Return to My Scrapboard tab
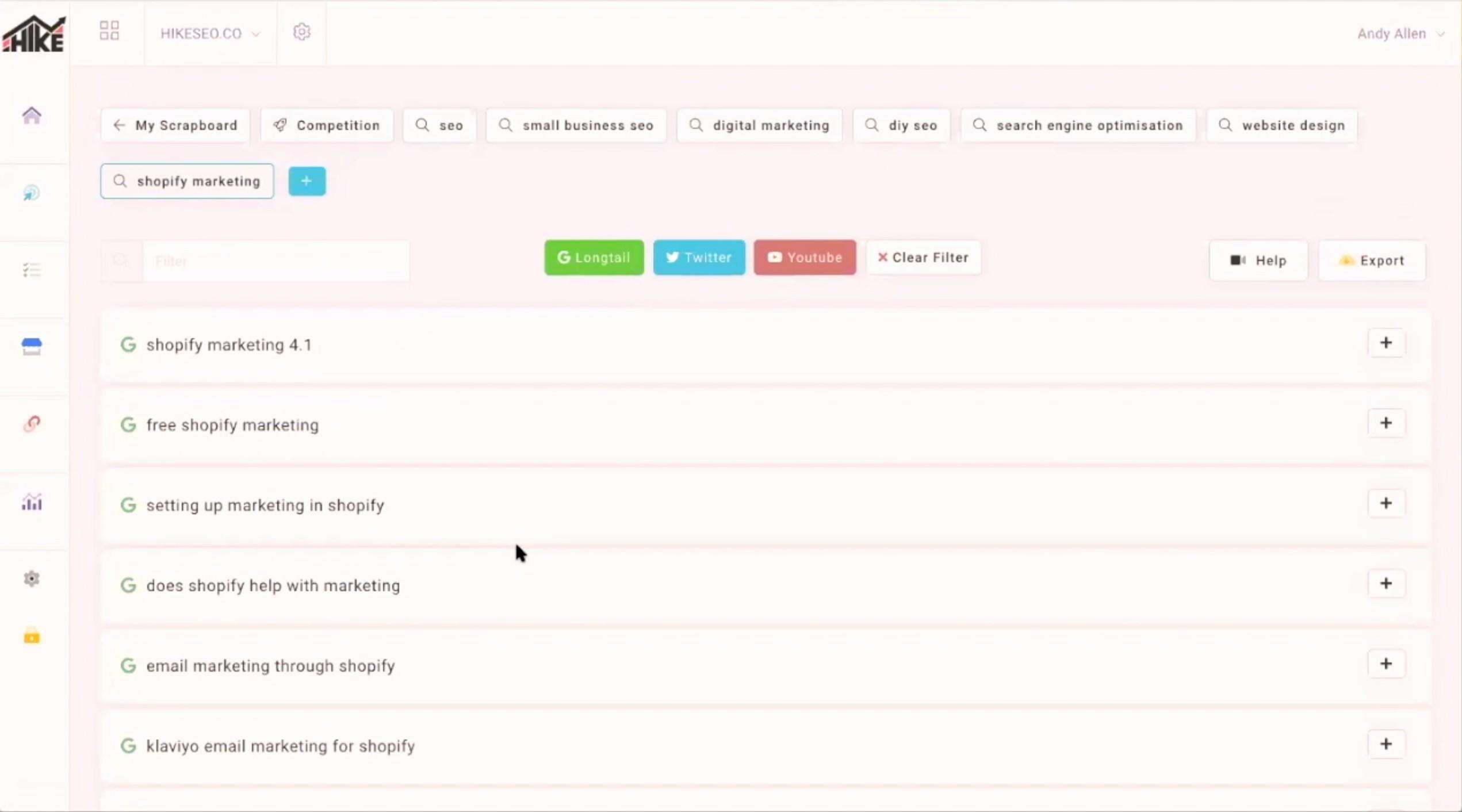This screenshot has height=812, width=1462. pos(175,125)
